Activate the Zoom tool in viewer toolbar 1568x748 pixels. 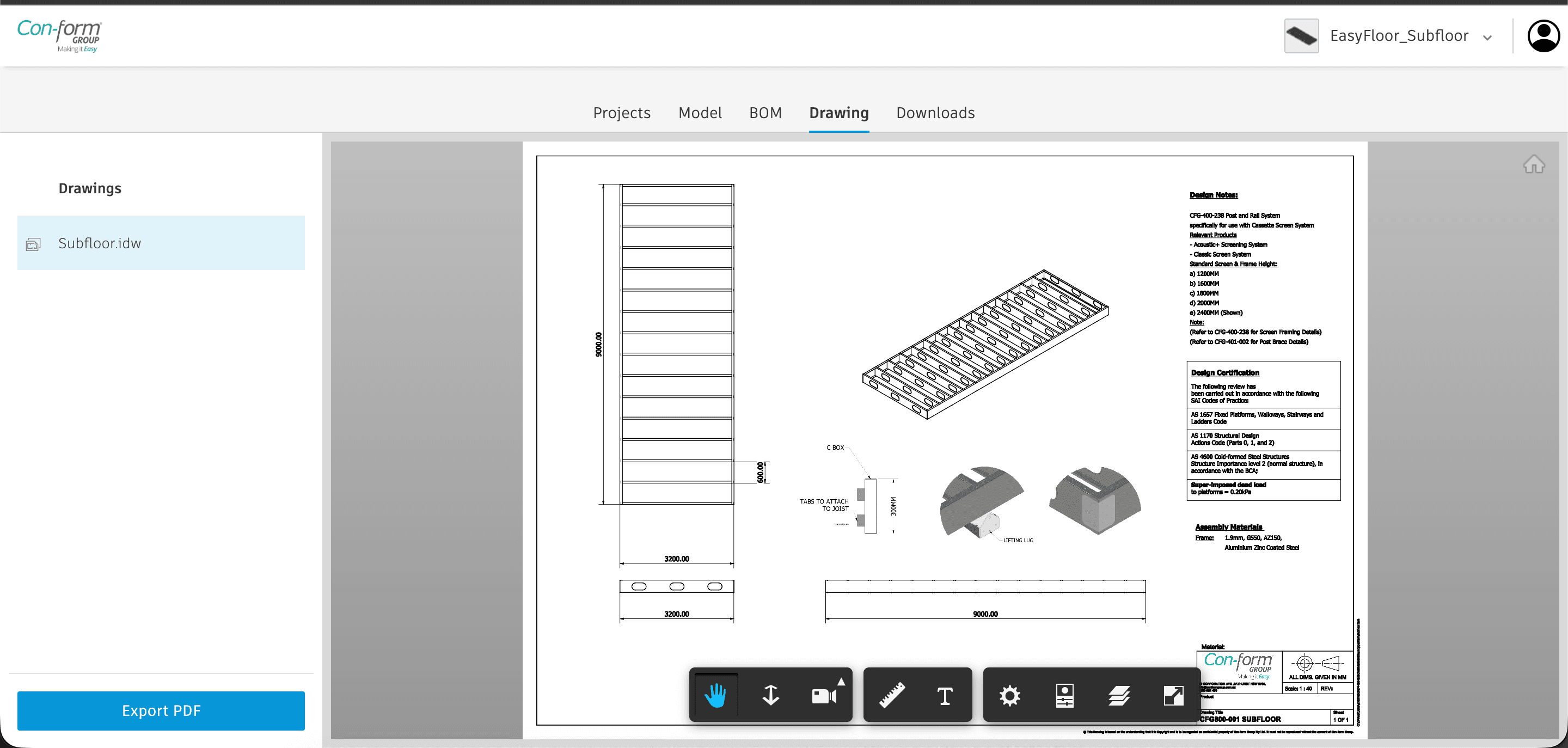(770, 695)
